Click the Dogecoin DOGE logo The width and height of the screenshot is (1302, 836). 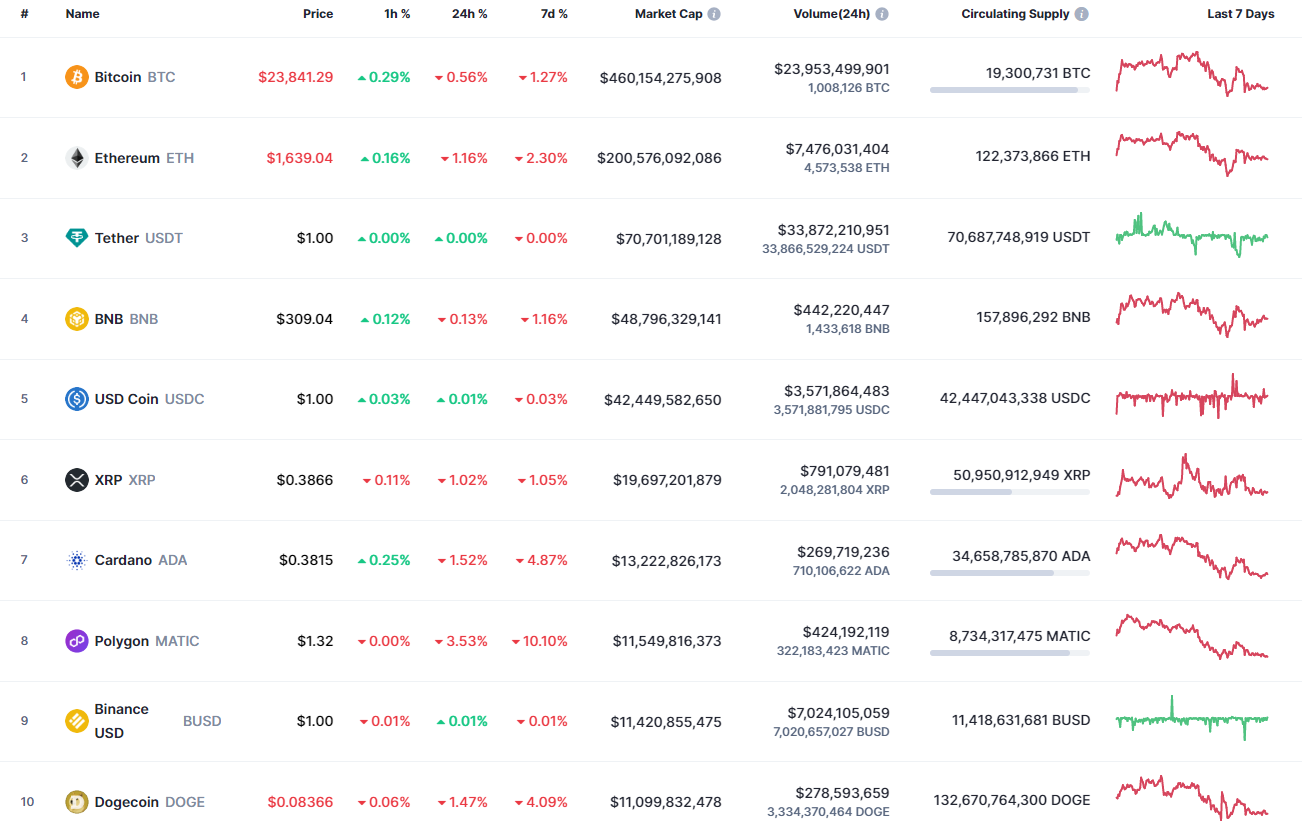pos(76,802)
